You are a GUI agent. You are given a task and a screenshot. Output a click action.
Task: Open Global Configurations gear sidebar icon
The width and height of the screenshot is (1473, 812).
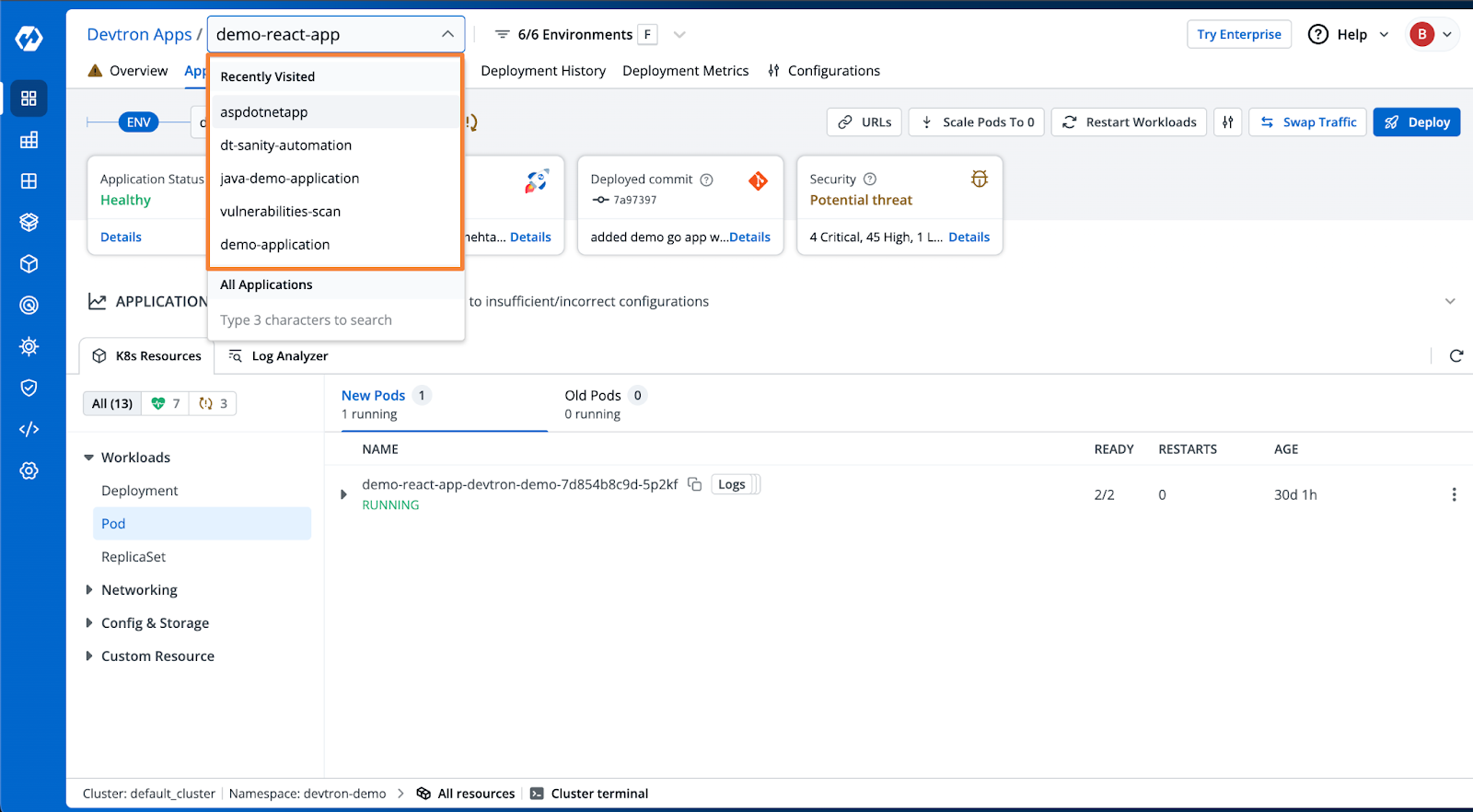pos(29,470)
